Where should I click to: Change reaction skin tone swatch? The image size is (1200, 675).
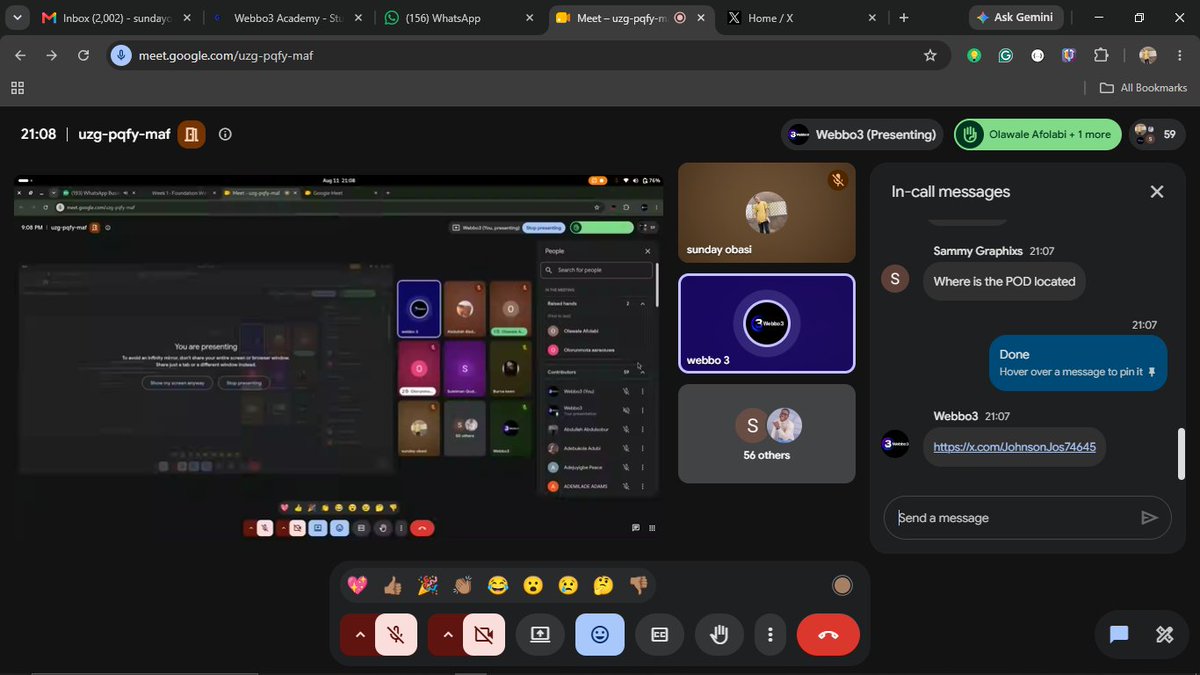[x=842, y=585]
